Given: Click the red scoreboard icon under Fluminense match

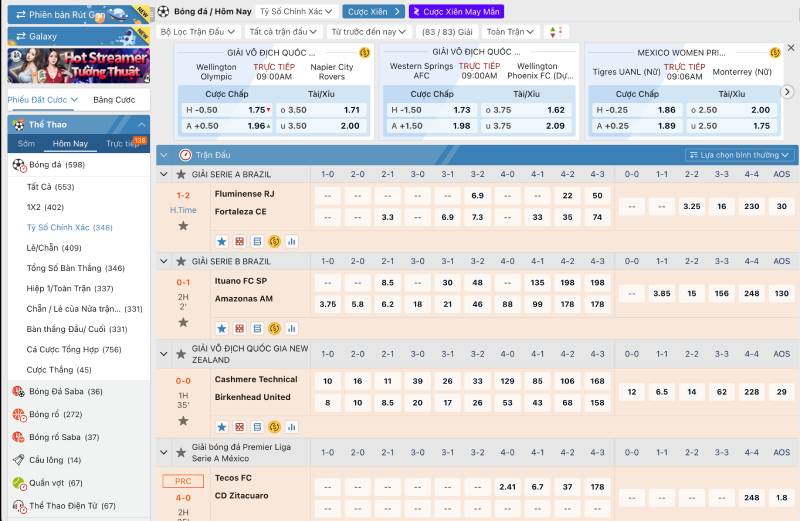Looking at the screenshot, I should click(239, 241).
